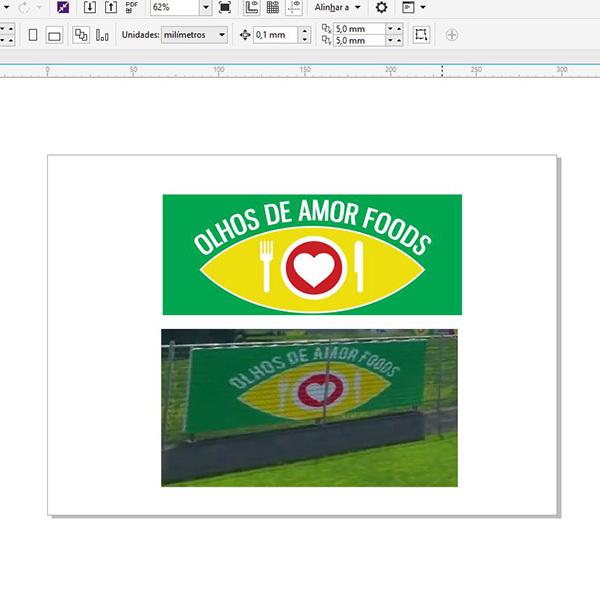Click the application launcher icon
600x607 pixels.
pyautogui.click(x=408, y=7)
